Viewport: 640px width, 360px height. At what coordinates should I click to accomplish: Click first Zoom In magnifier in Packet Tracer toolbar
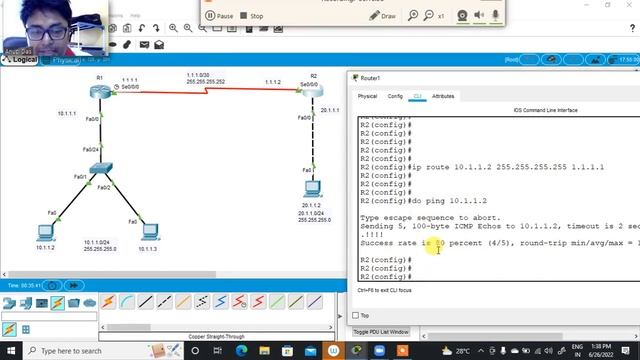pyautogui.click(x=173, y=28)
